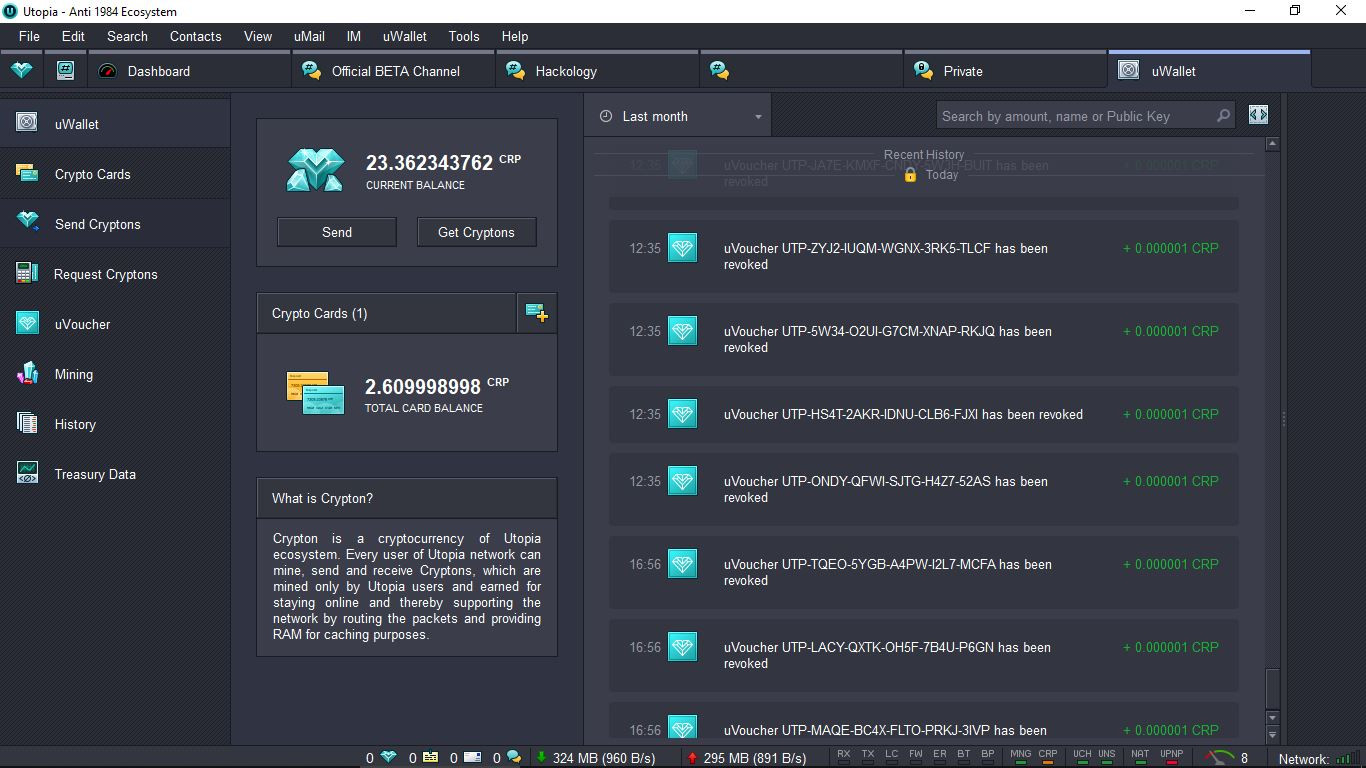
Task: Open the IM menu
Action: (x=353, y=36)
